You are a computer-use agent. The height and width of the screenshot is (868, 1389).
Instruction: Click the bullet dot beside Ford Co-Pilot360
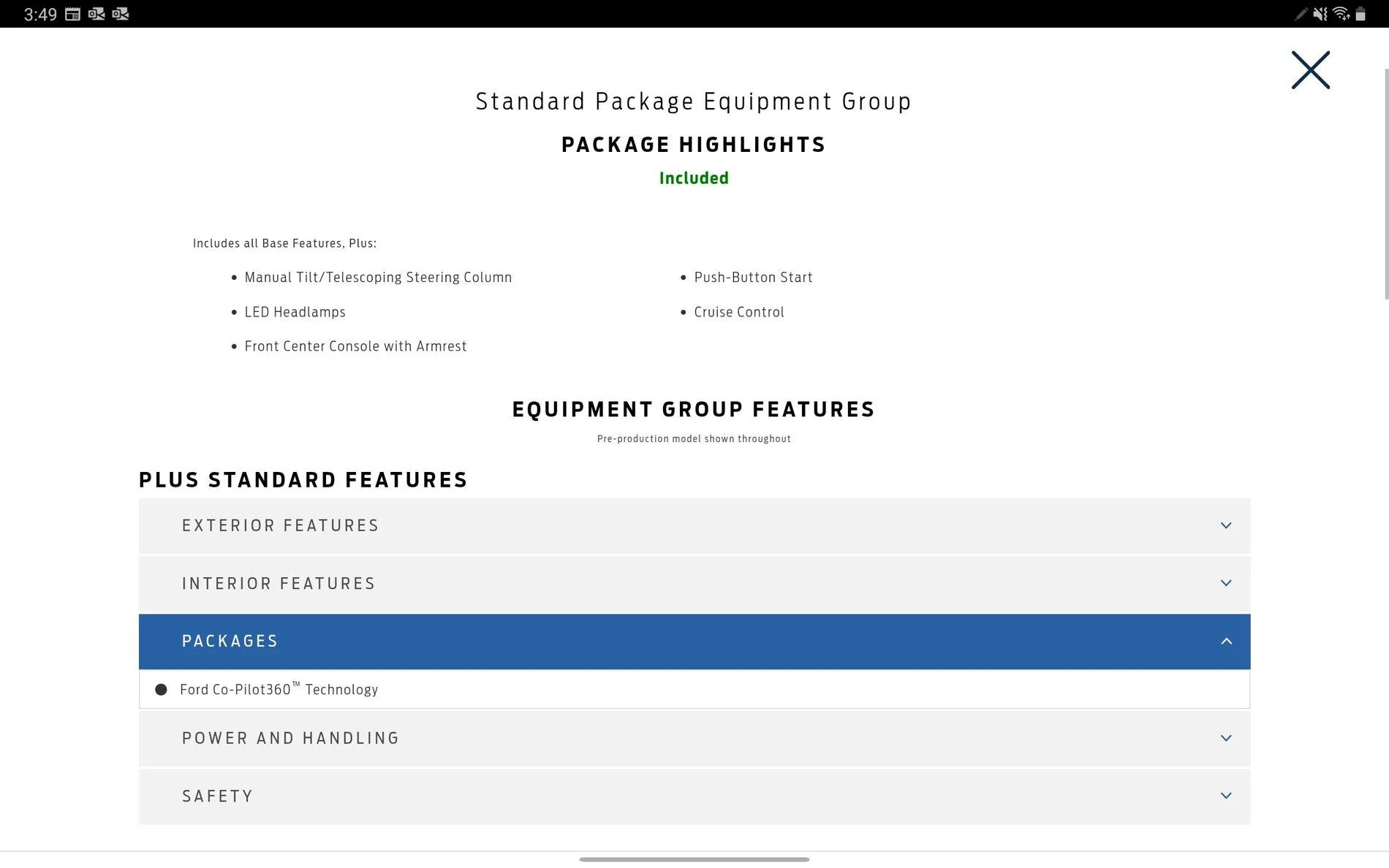(161, 689)
